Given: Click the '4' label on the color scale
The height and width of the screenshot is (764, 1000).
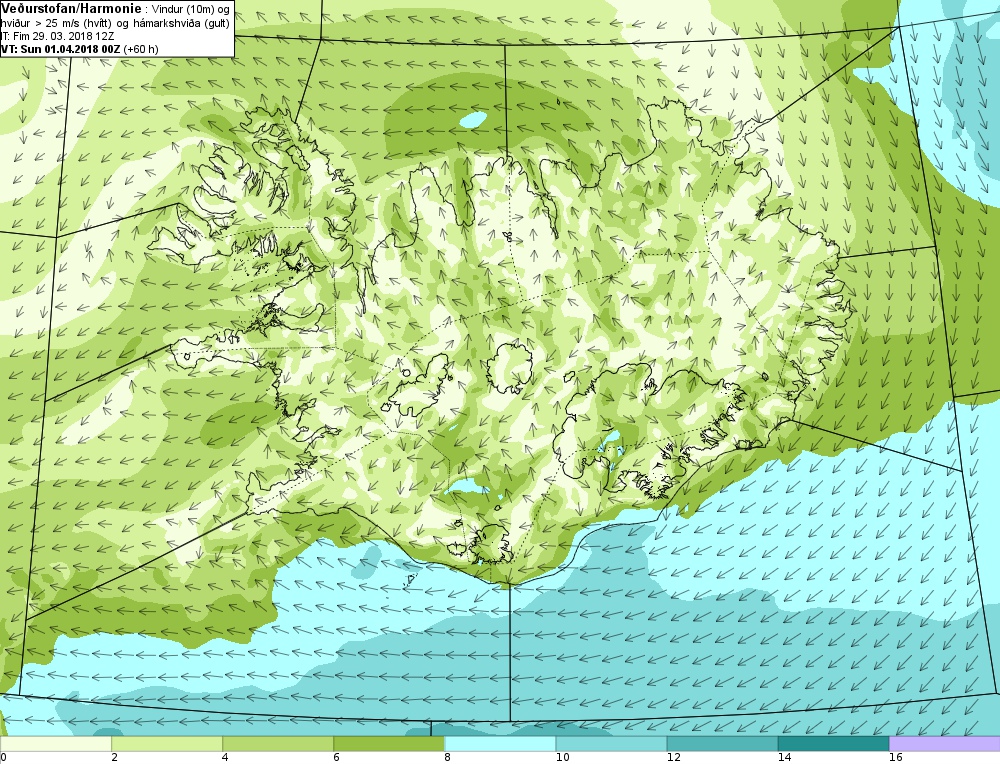Looking at the screenshot, I should click(x=225, y=758).
